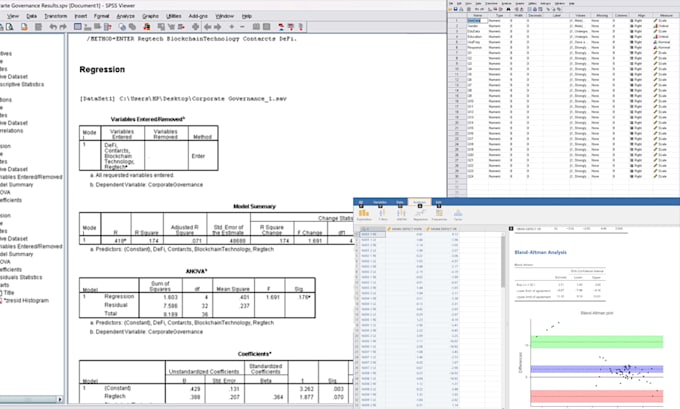Viewport: 680px width, 409px height.
Task: Click the Factor icon in the analyses ribbon
Action: pos(458,214)
